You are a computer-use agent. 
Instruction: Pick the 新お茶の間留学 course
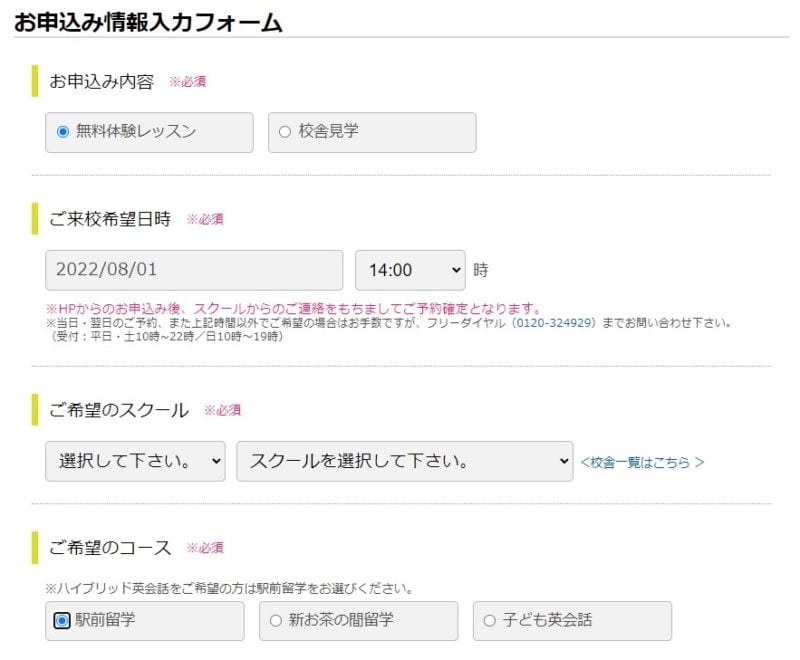[x=273, y=621]
